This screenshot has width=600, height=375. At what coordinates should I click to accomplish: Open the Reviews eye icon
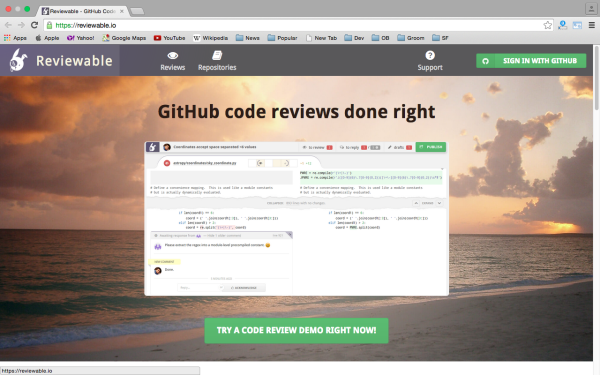click(173, 56)
